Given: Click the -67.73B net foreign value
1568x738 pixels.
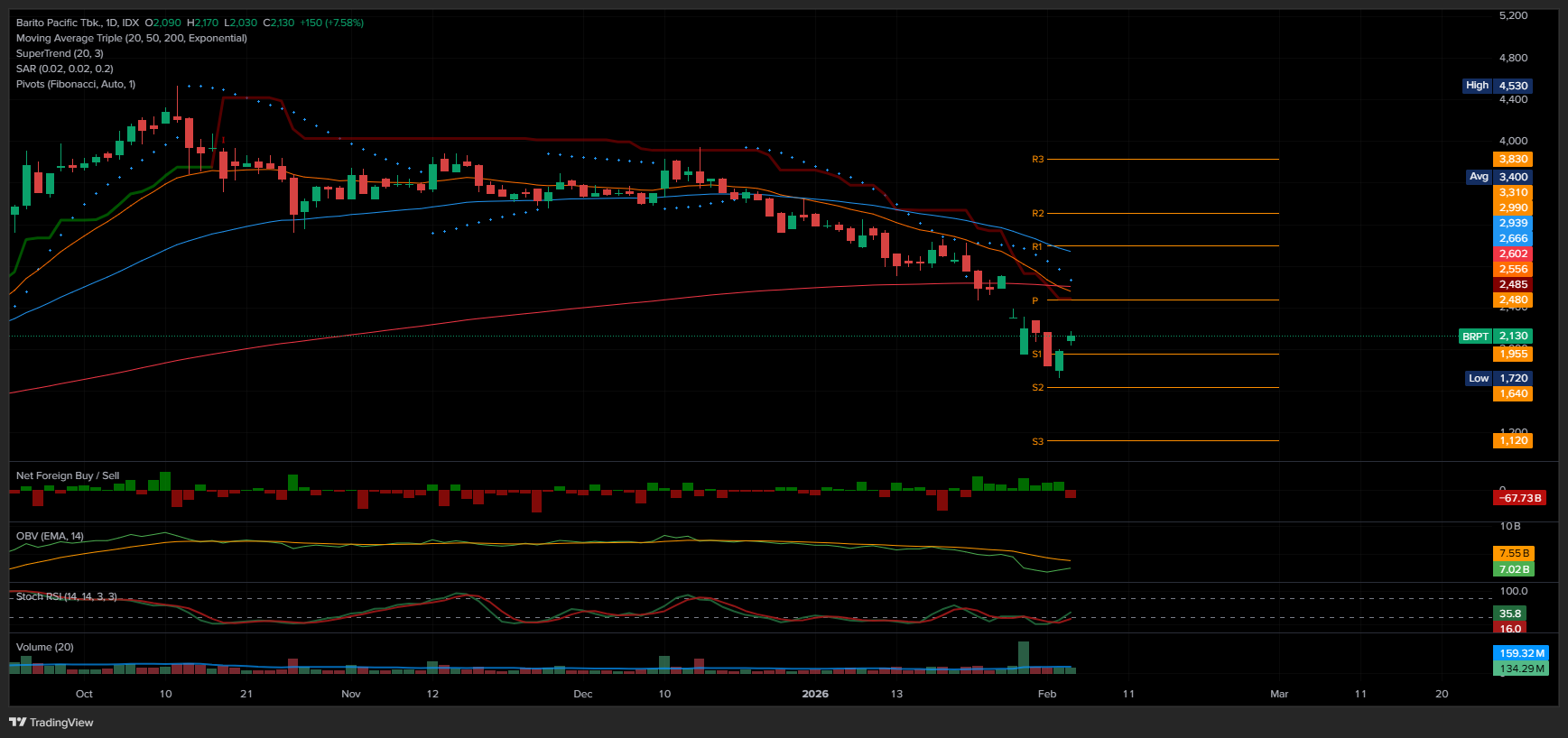Looking at the screenshot, I should pyautogui.click(x=1520, y=498).
